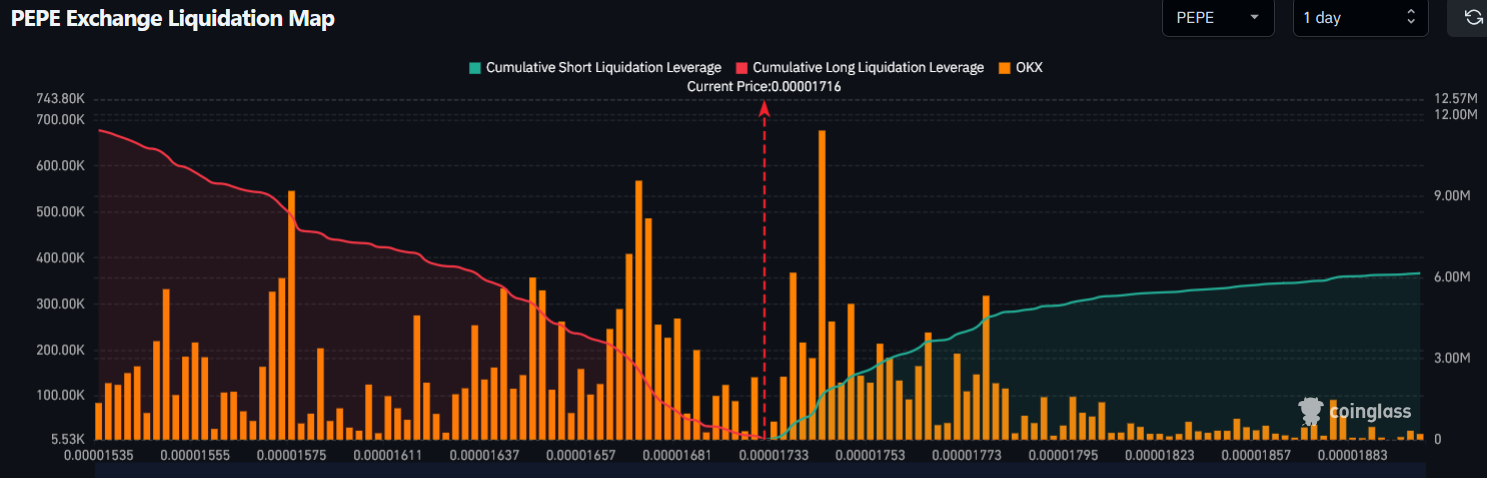The width and height of the screenshot is (1487, 478).
Task: Click the 200.00K left axis label
Action: 60,350
